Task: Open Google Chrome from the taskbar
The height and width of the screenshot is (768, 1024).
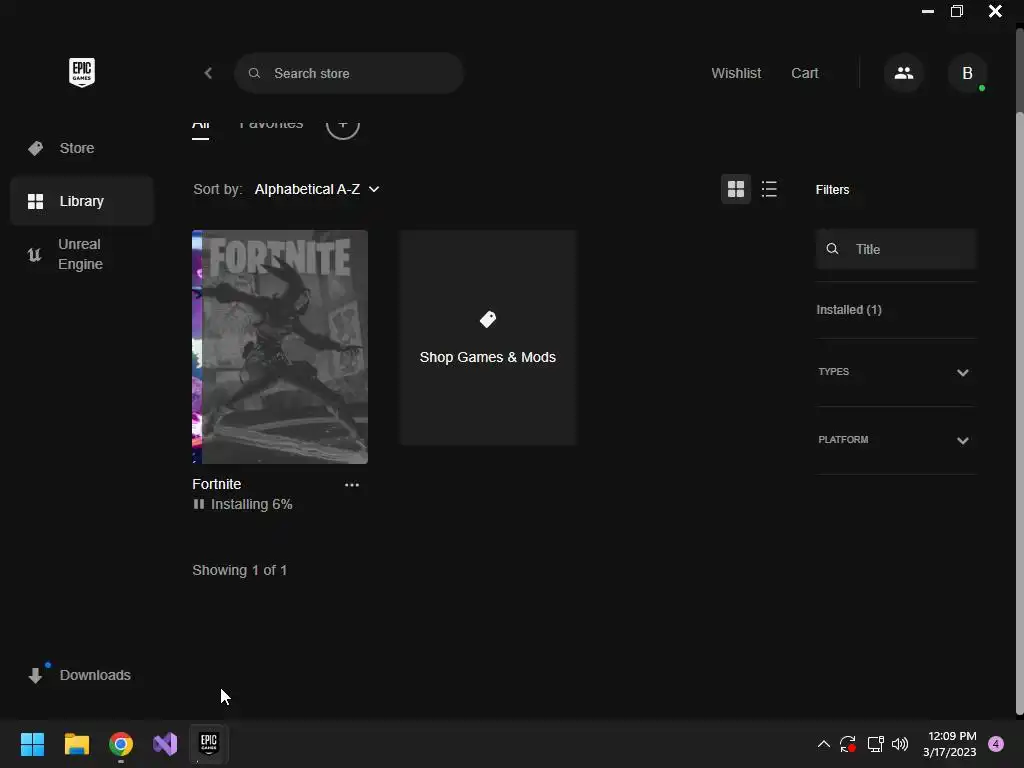Action: [x=121, y=744]
